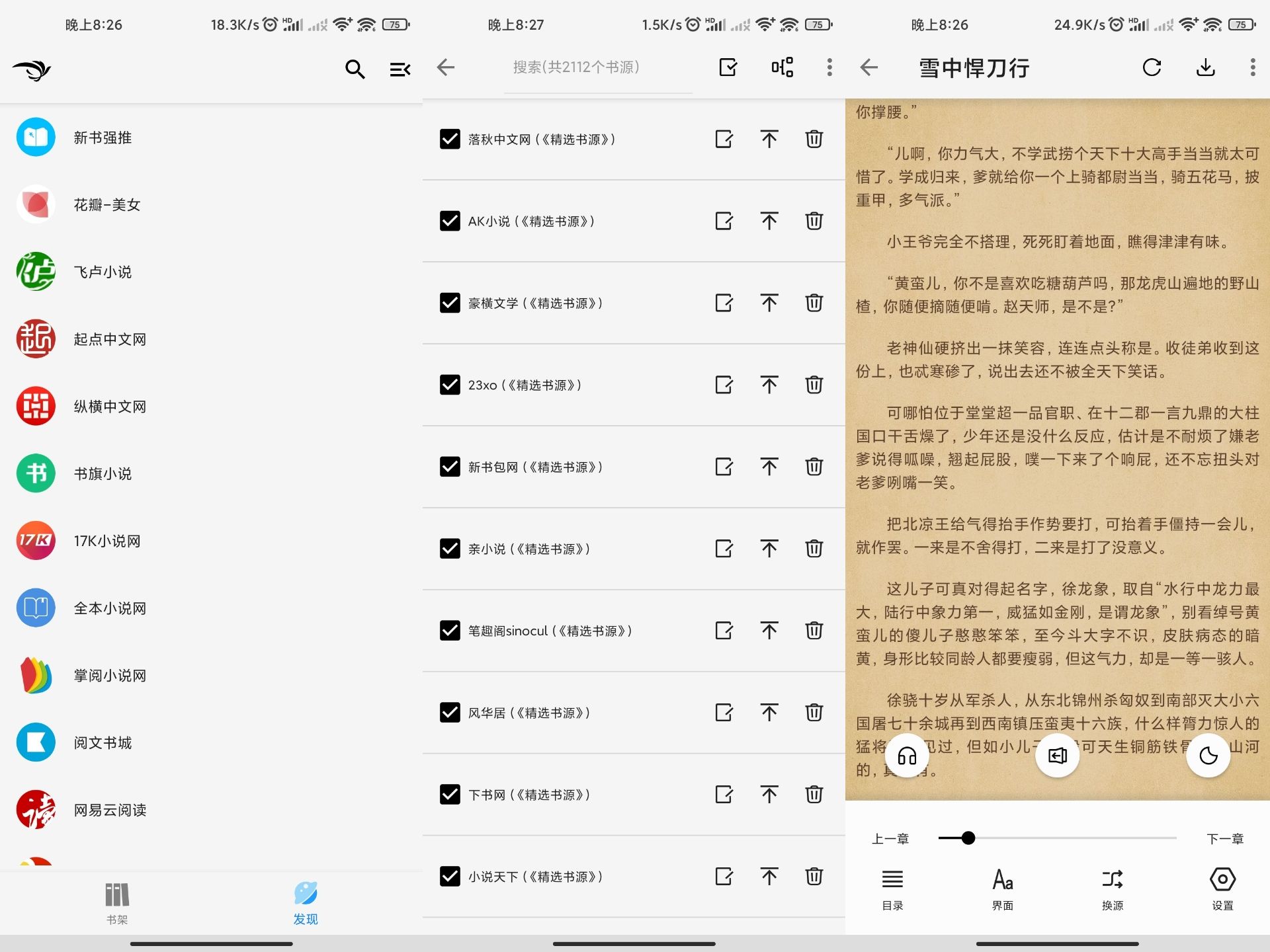This screenshot has width=1270, height=952.
Task: Delete the 下书网 book source
Action: pos(814,795)
